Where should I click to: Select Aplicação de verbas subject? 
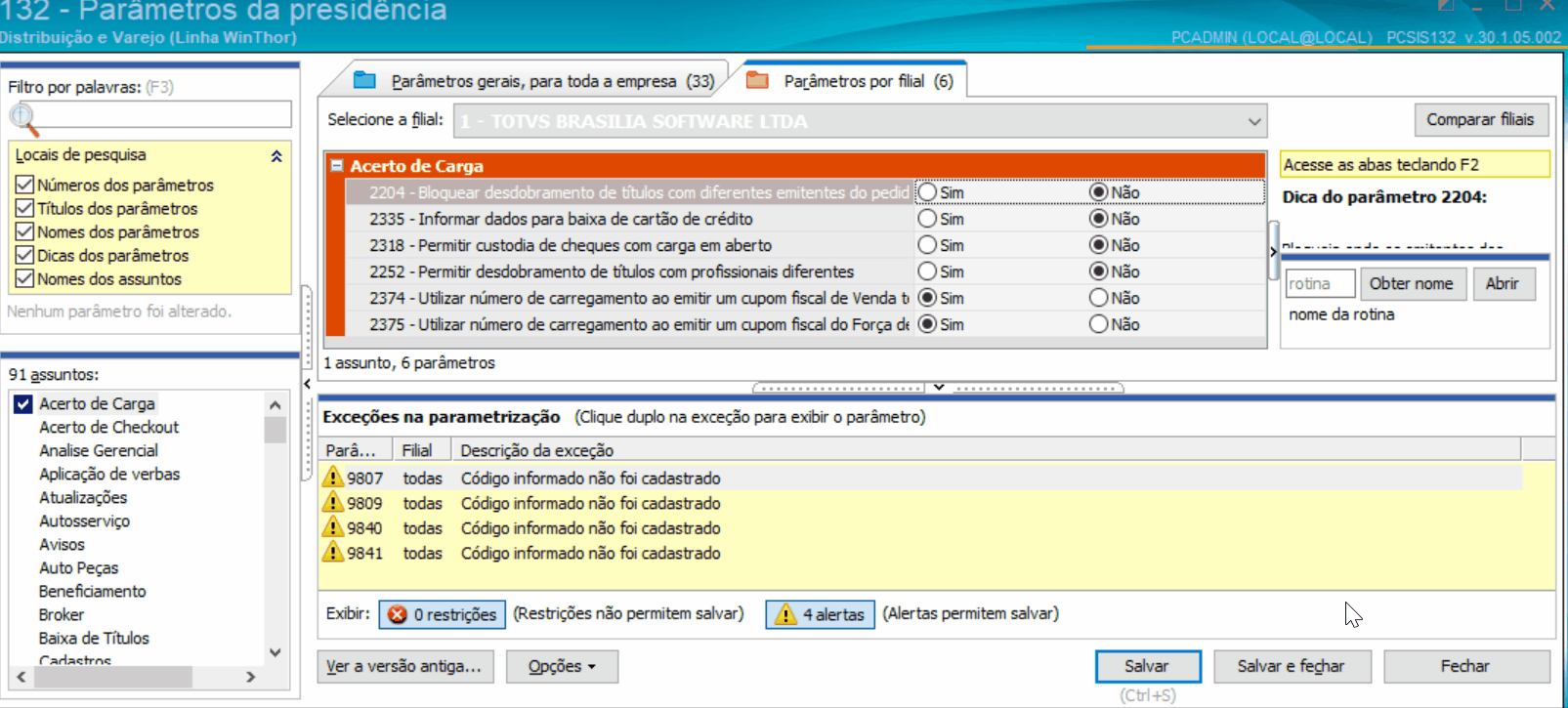(109, 474)
